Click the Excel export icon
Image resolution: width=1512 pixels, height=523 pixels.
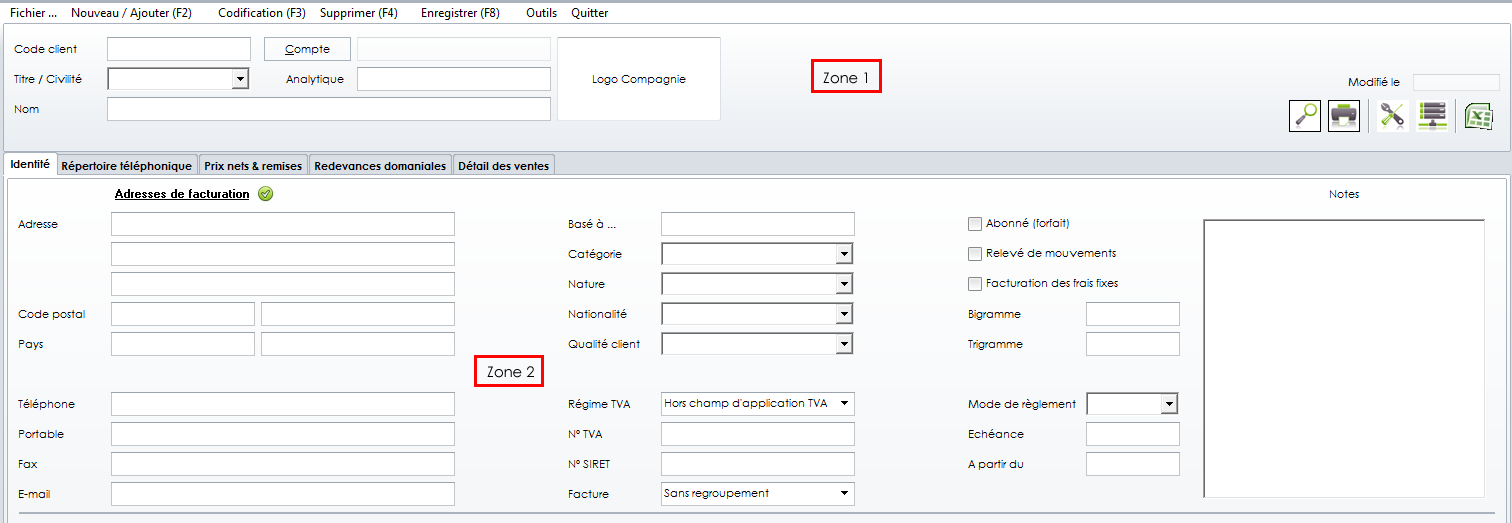(x=1478, y=116)
